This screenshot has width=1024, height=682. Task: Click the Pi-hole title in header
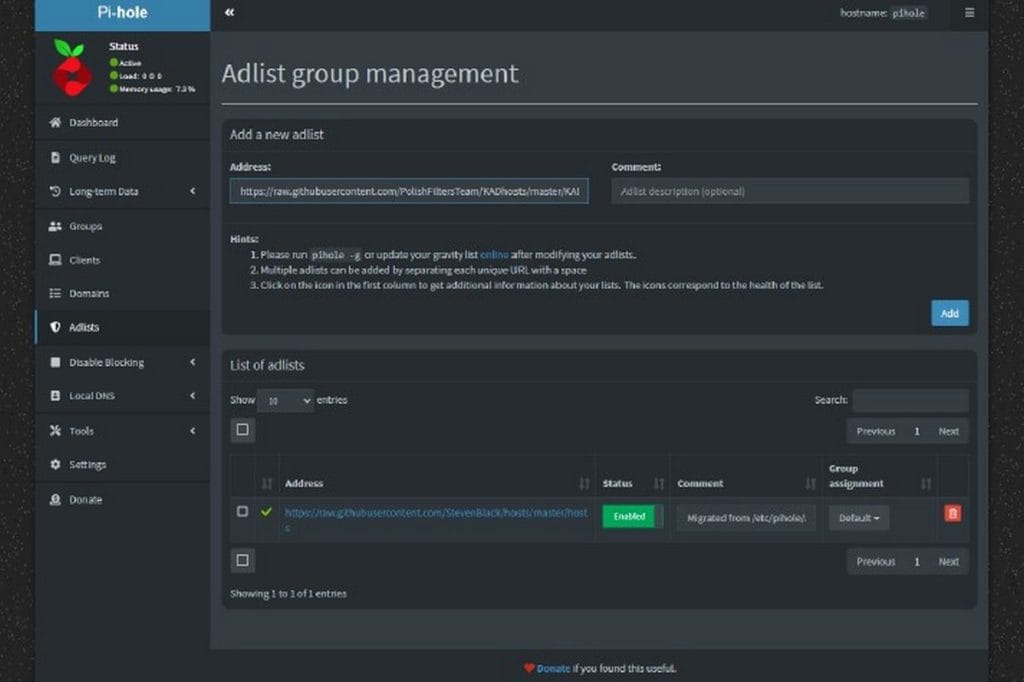click(122, 12)
